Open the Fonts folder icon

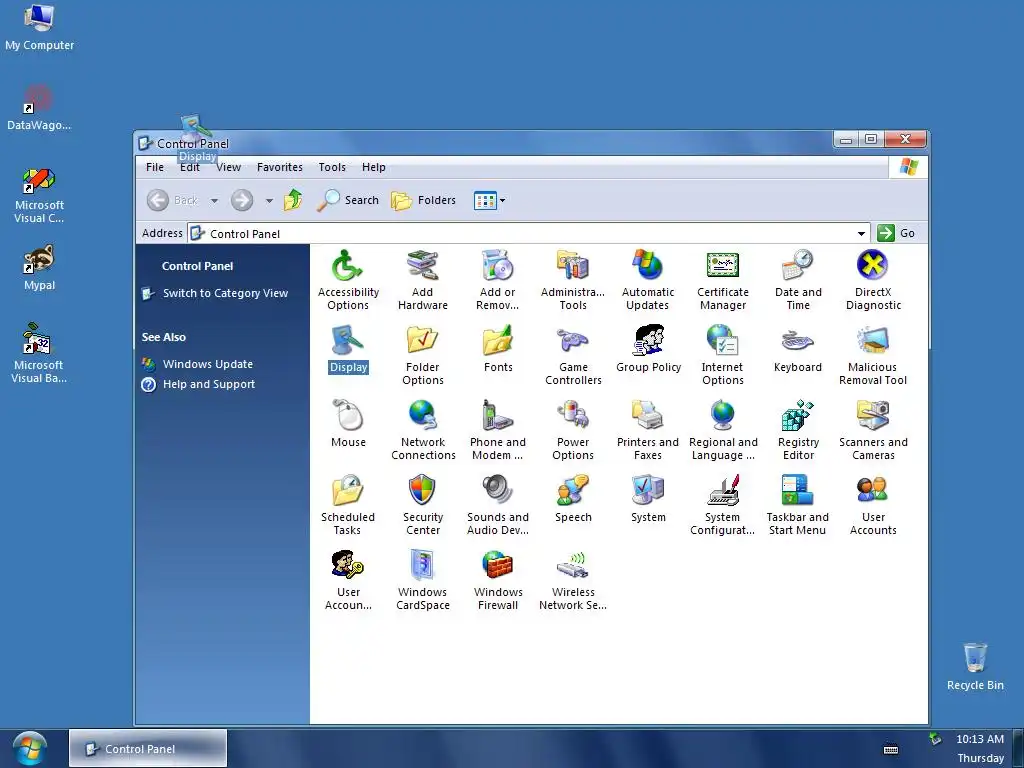click(x=498, y=349)
